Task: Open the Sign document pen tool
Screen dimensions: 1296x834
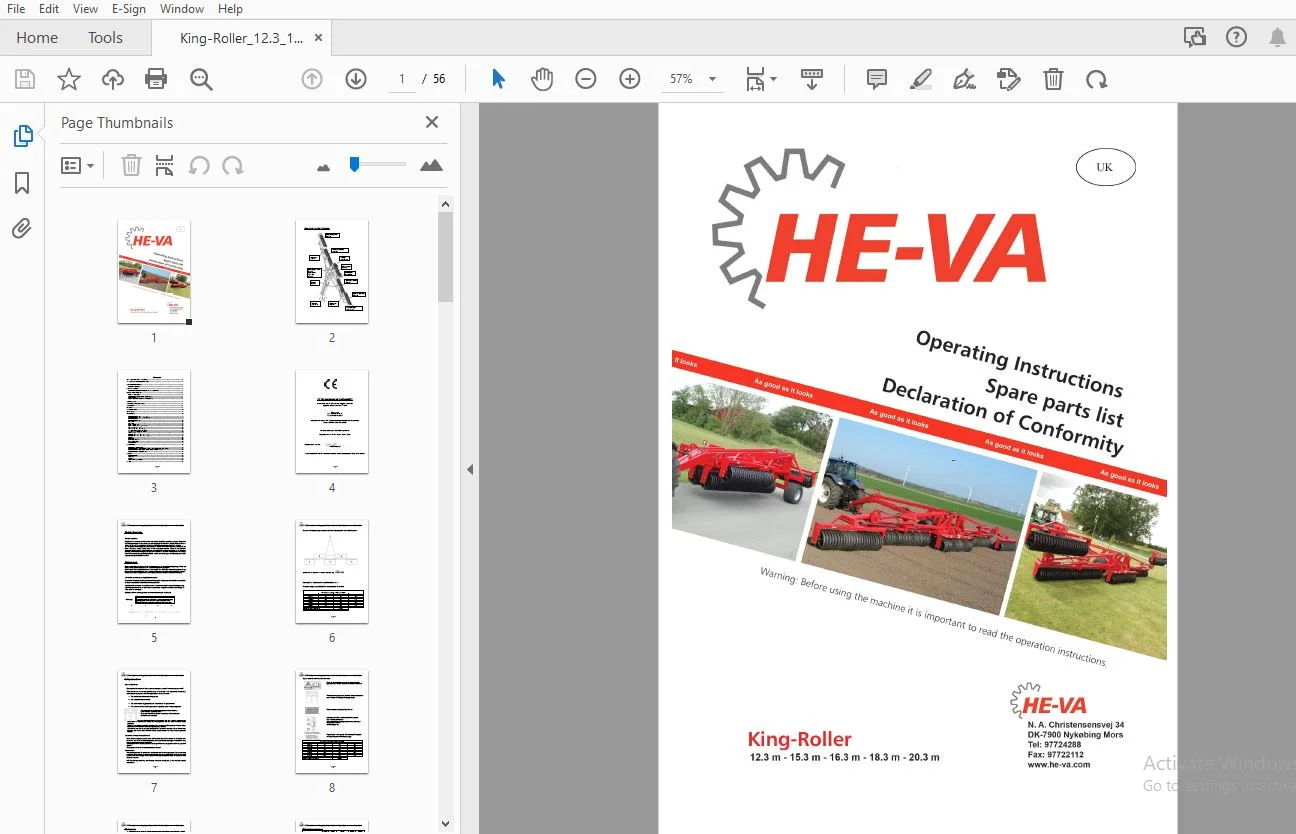Action: pyautogui.click(x=965, y=80)
